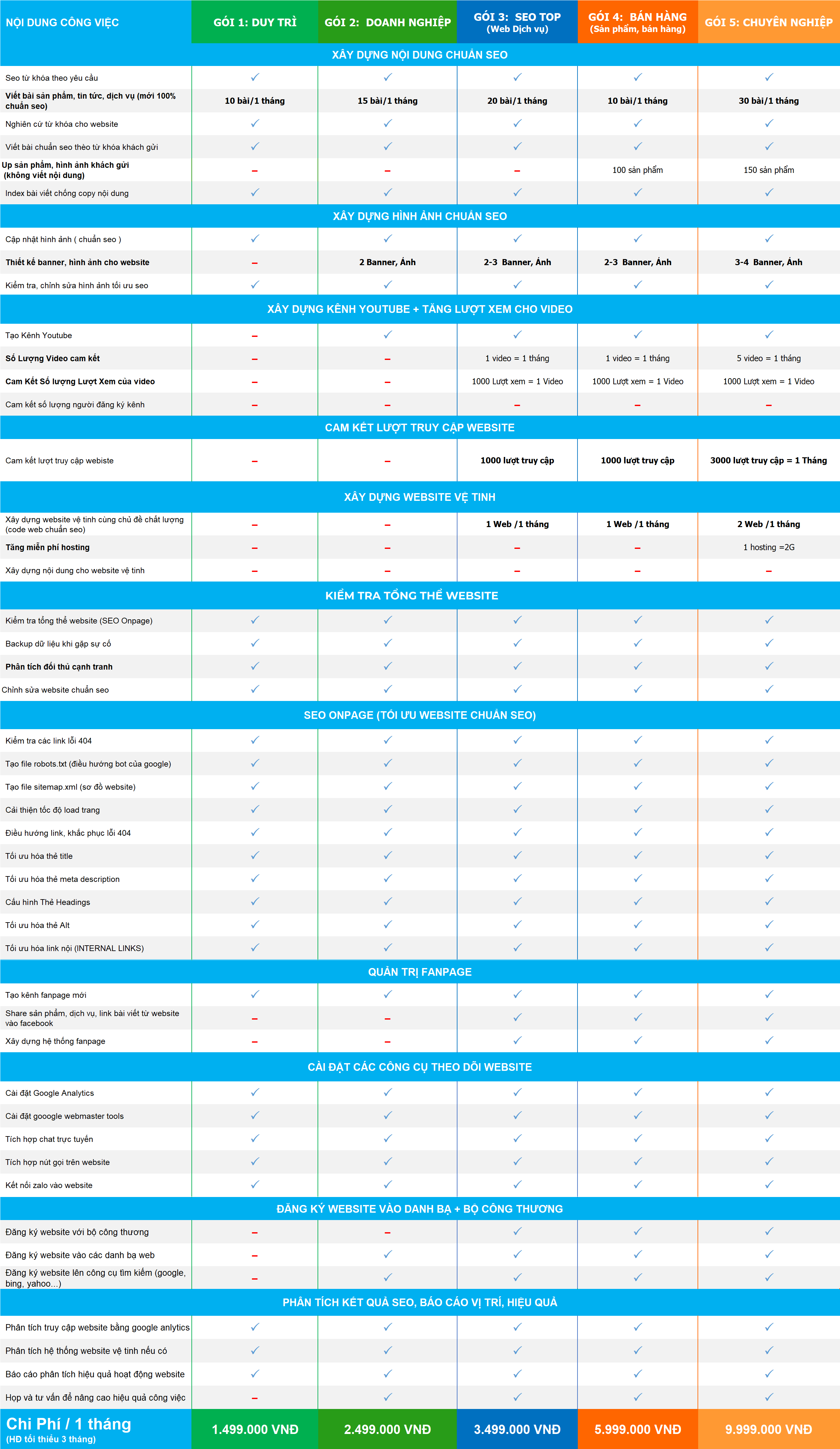Image resolution: width=840 pixels, height=1449 pixels.
Task: Click the 2 Banner, Ảnh cell
Action: [x=388, y=262]
